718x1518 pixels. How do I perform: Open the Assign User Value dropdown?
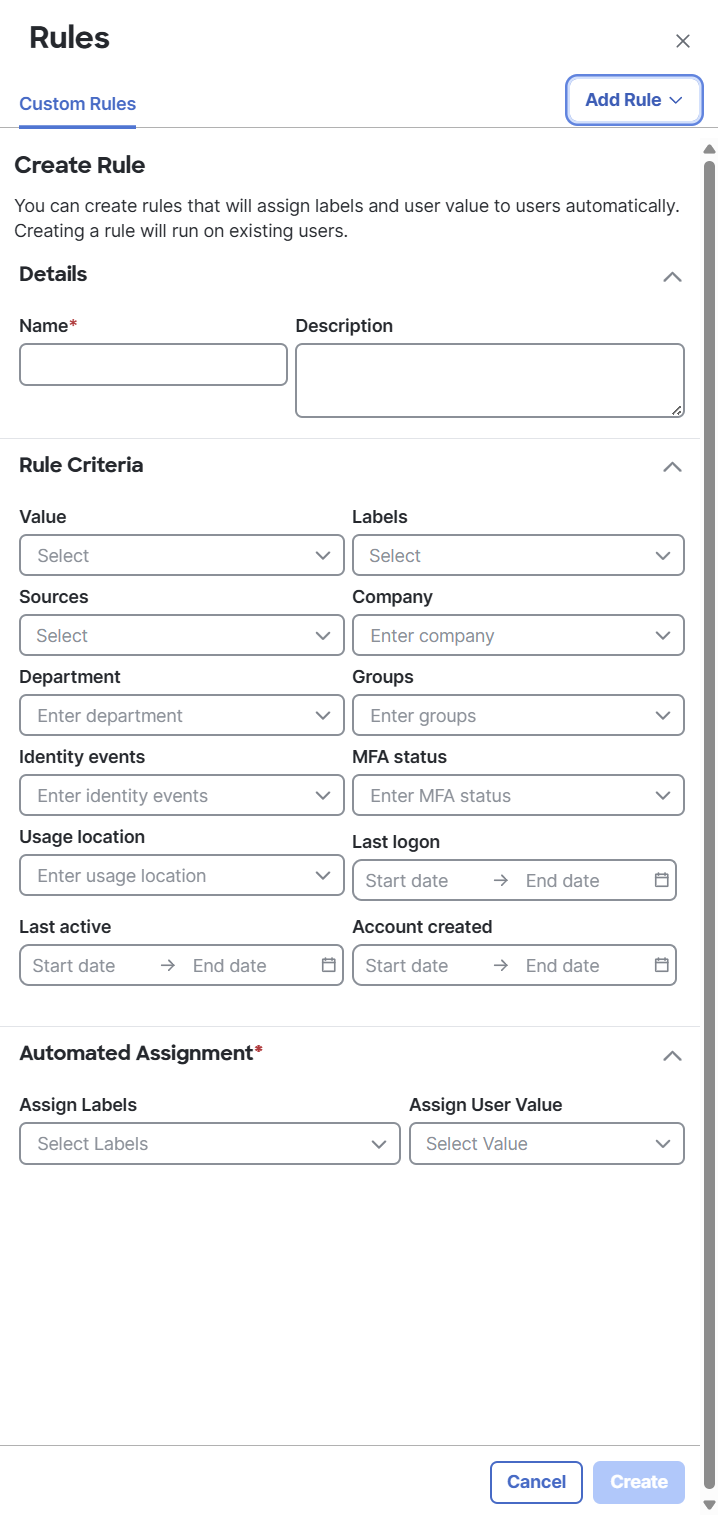click(546, 1143)
